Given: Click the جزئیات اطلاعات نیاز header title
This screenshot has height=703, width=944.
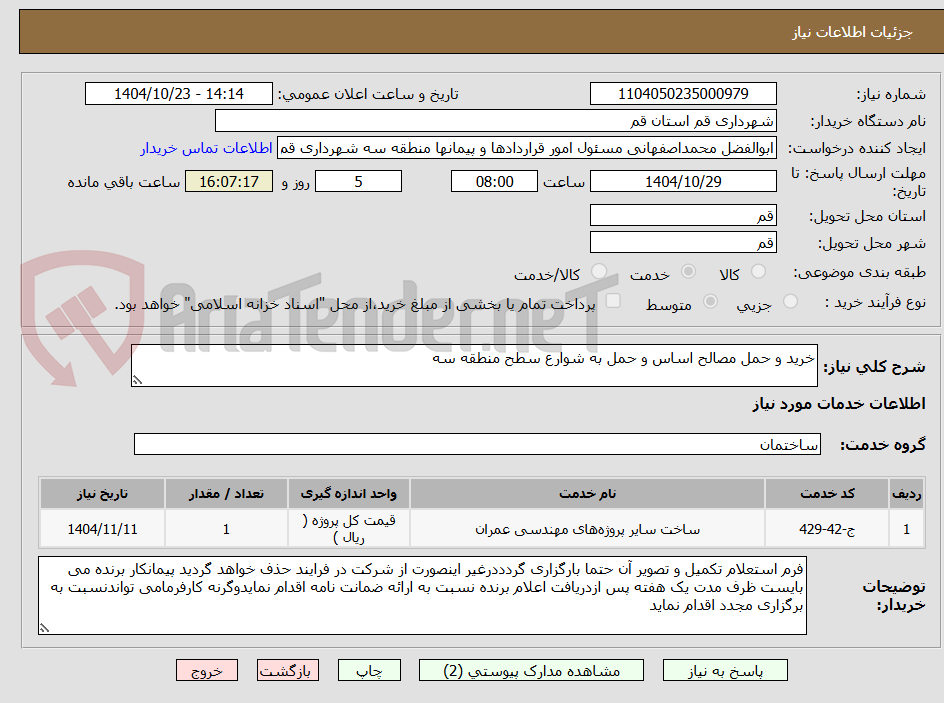Looking at the screenshot, I should (852, 32).
